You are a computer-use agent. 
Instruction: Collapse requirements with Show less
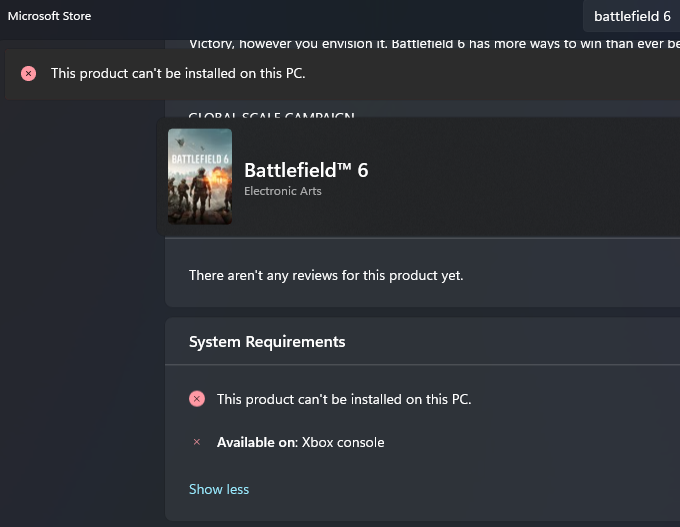[x=219, y=489]
